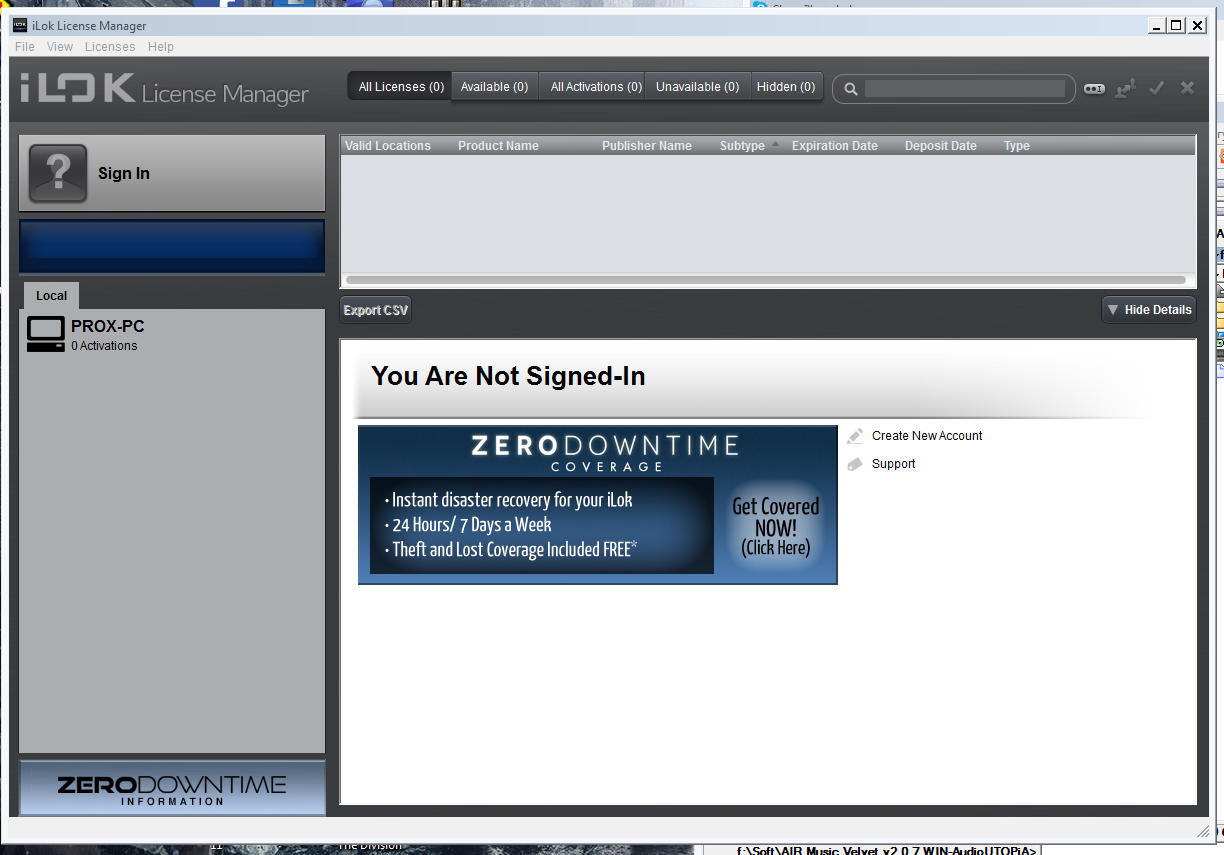Image resolution: width=1224 pixels, height=855 pixels.
Task: Click the Sign In button
Action: click(x=172, y=173)
